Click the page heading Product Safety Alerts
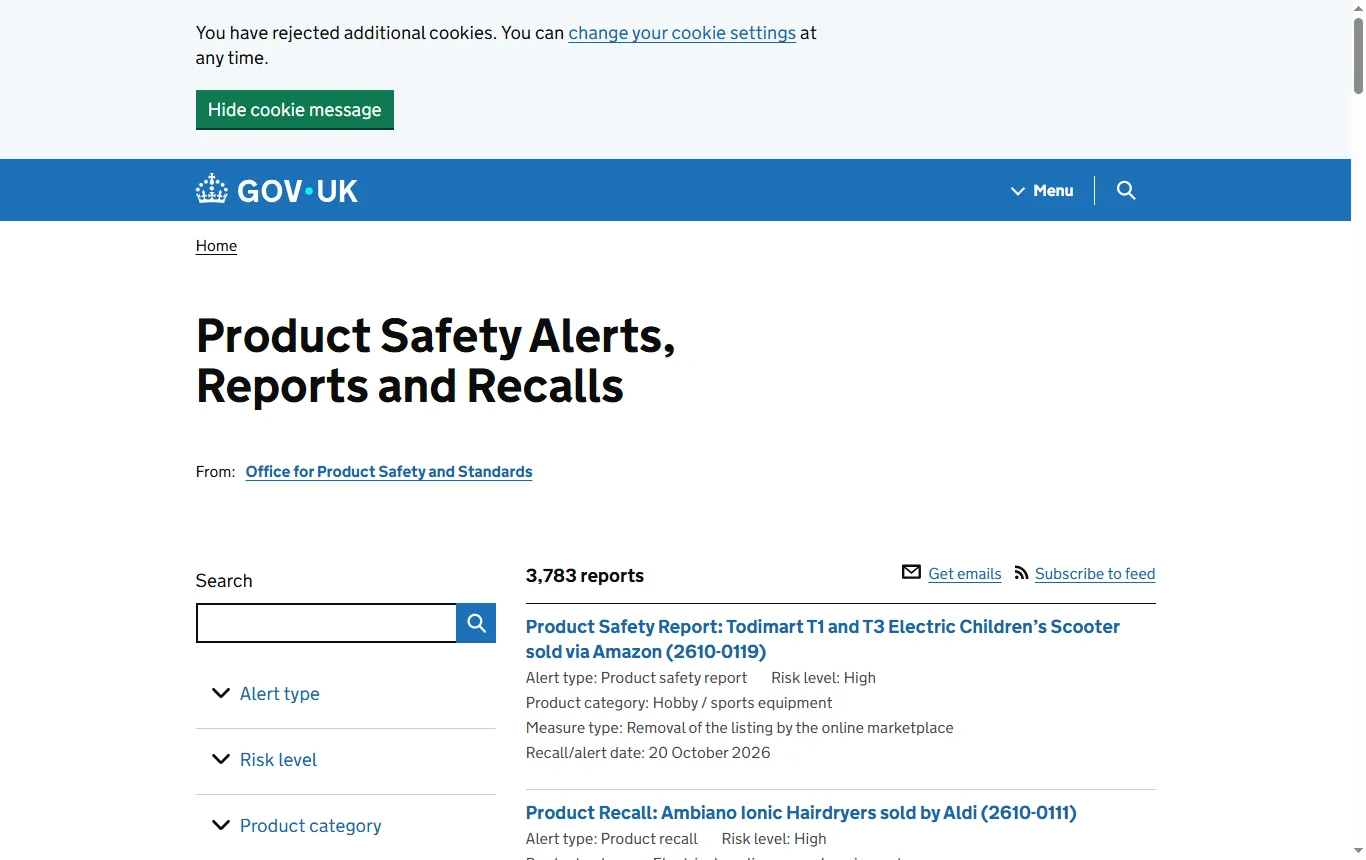1366x860 pixels. pyautogui.click(x=436, y=360)
